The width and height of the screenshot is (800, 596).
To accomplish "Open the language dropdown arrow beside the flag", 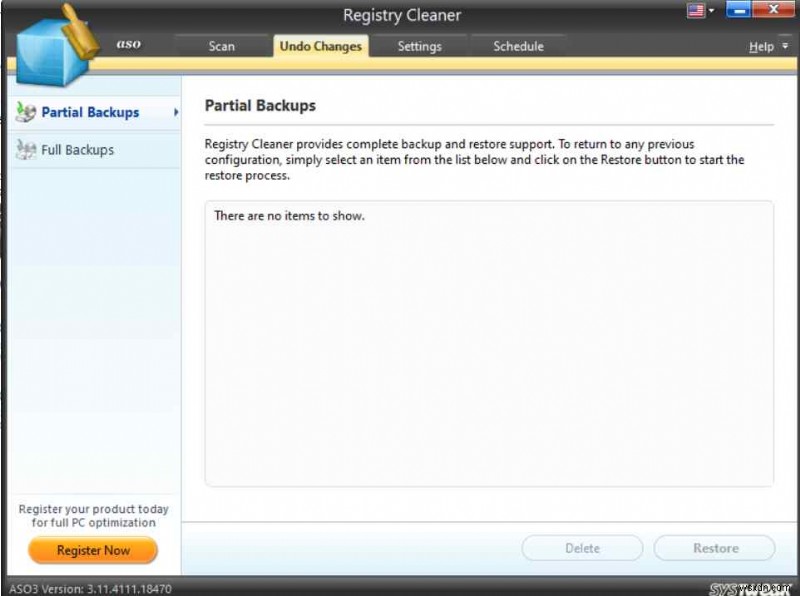I will pos(712,10).
